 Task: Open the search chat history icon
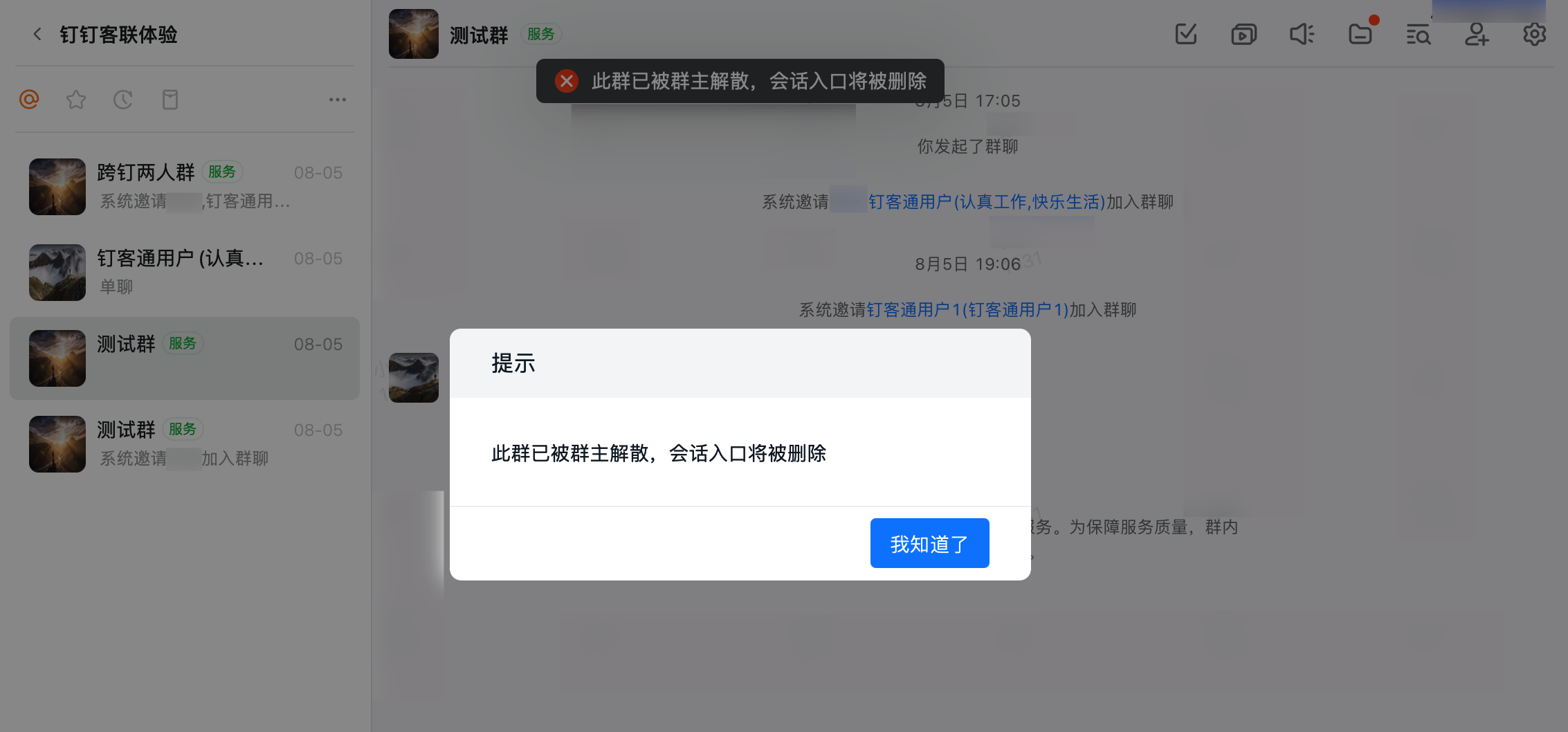tap(1419, 34)
